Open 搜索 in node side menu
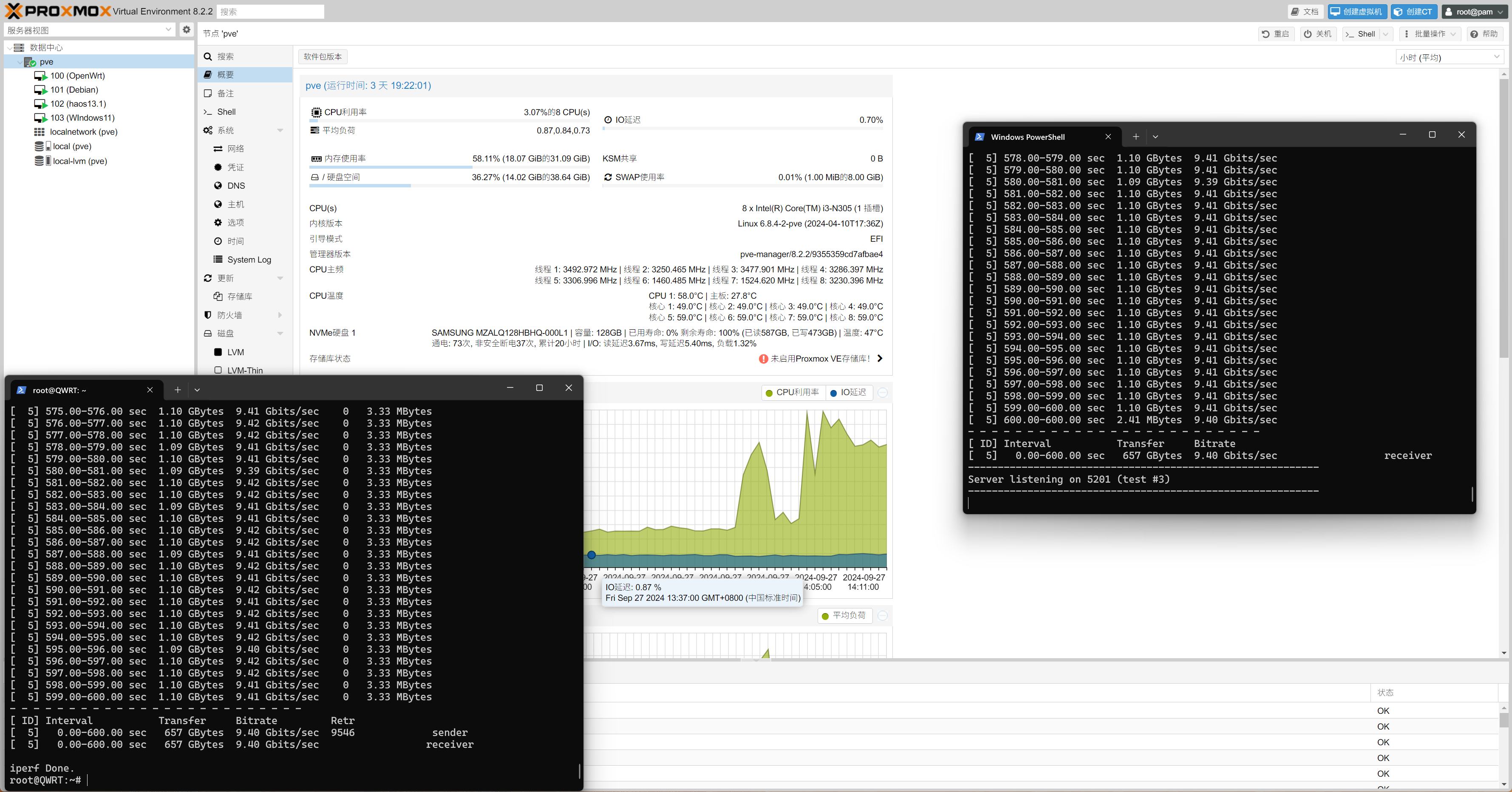The width and height of the screenshot is (1512, 792). click(x=245, y=57)
